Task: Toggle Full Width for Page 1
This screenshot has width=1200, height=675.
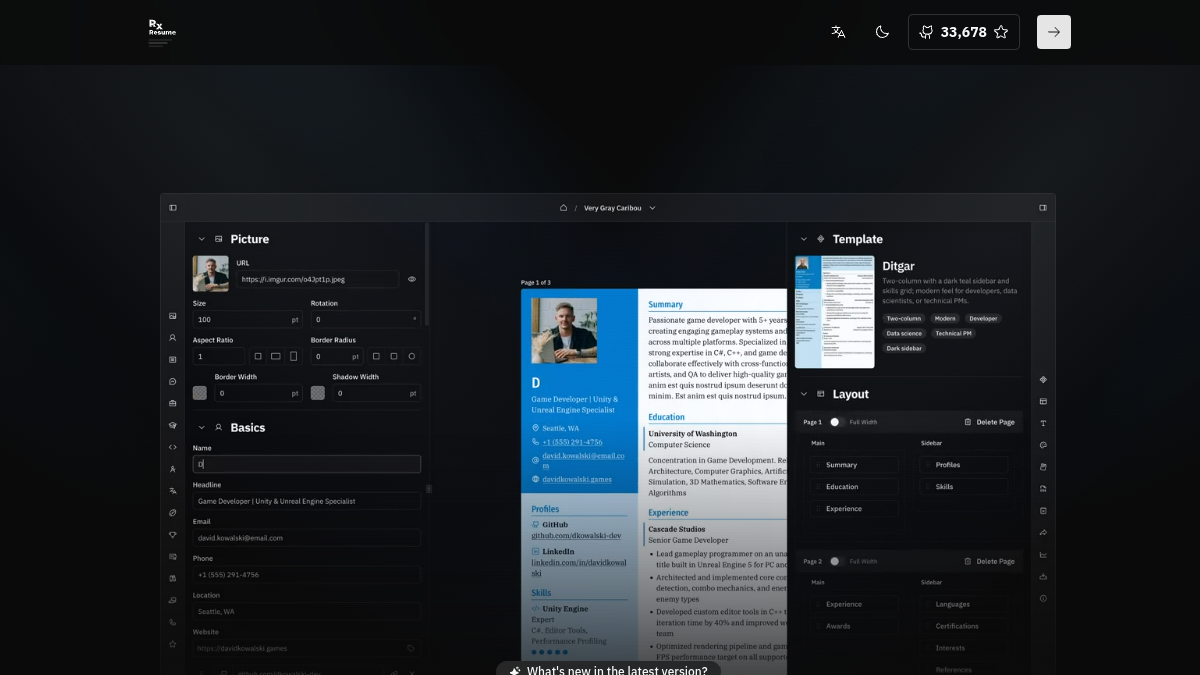Action: pyautogui.click(x=836, y=422)
